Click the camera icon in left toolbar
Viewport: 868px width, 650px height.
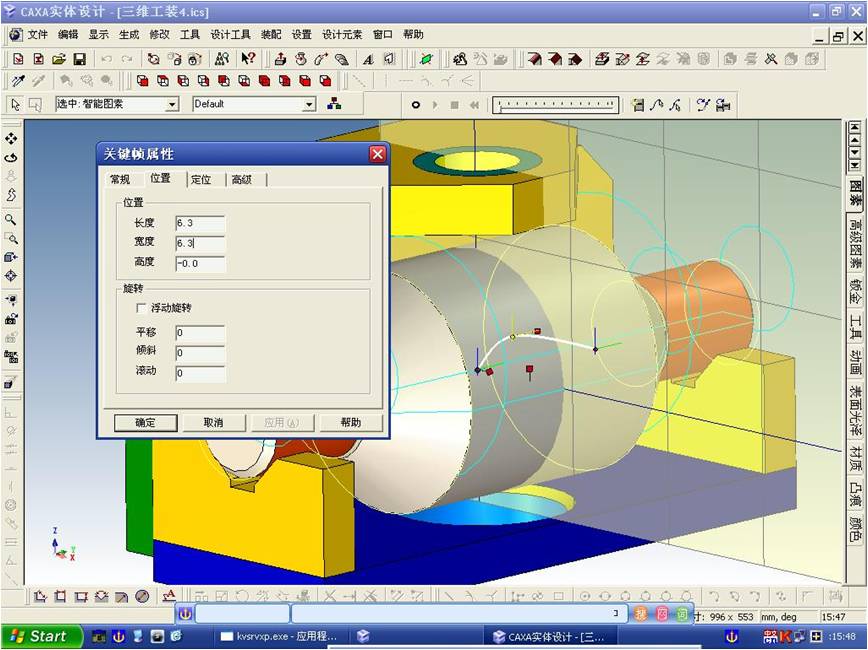(11, 319)
